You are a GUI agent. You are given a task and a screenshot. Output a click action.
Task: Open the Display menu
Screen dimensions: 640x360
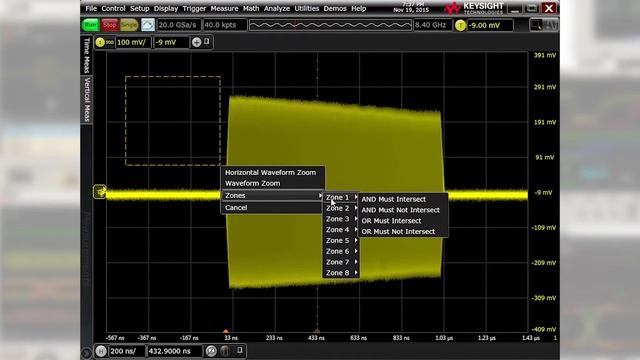pos(166,9)
